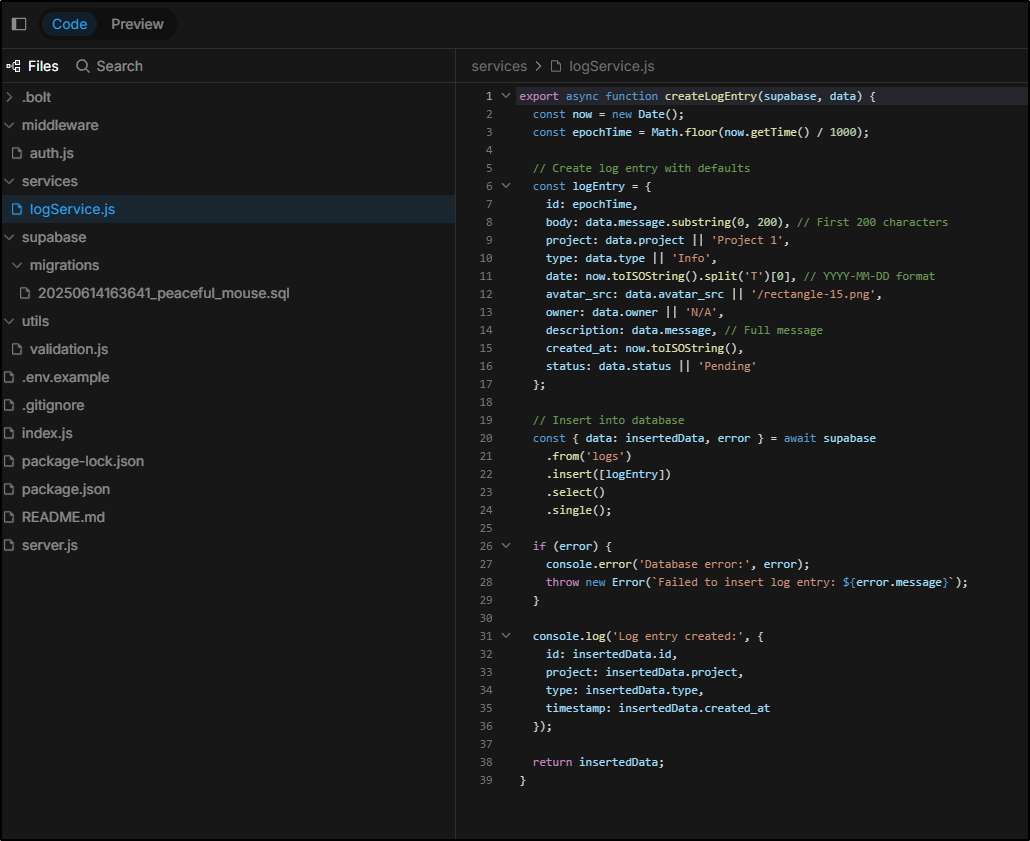Click the package.json file icon
This screenshot has width=1030, height=841.
click(9, 489)
